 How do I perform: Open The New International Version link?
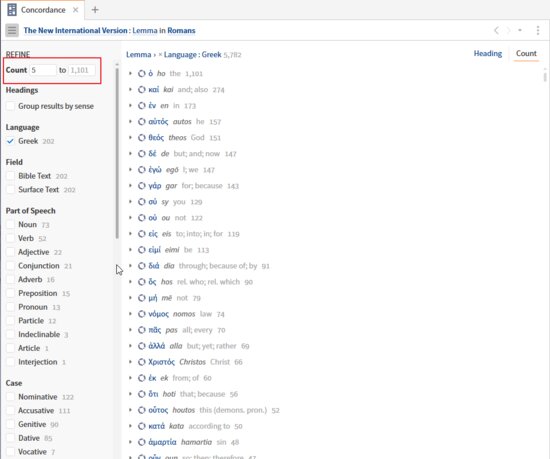click(75, 31)
